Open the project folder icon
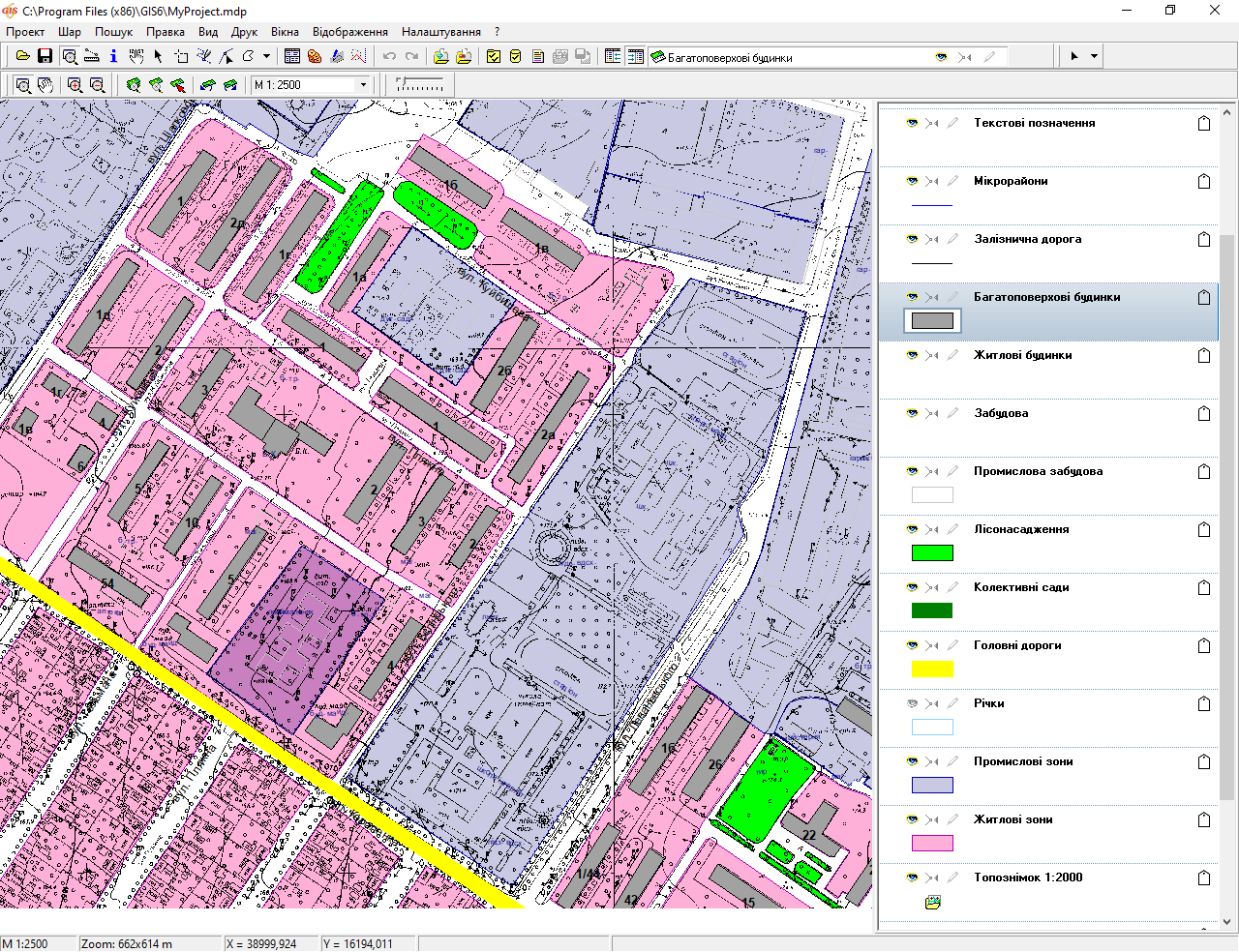 22,56
